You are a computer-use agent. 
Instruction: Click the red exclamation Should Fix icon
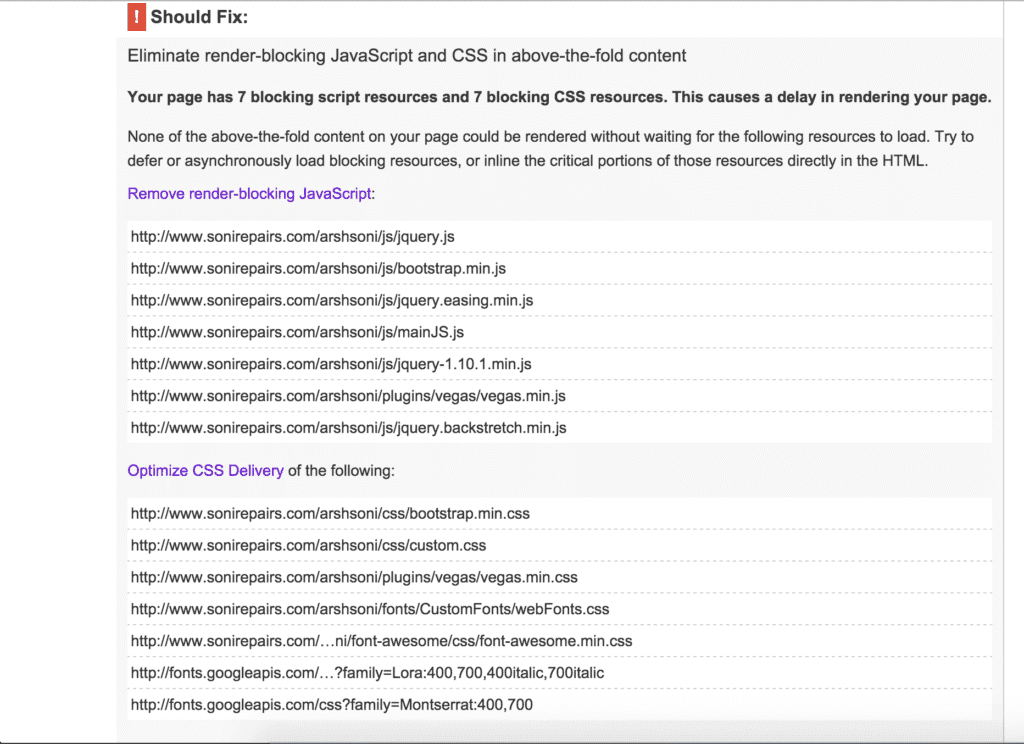(x=137, y=17)
